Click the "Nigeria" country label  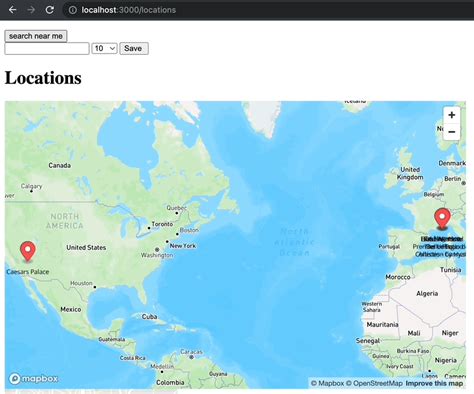click(446, 360)
